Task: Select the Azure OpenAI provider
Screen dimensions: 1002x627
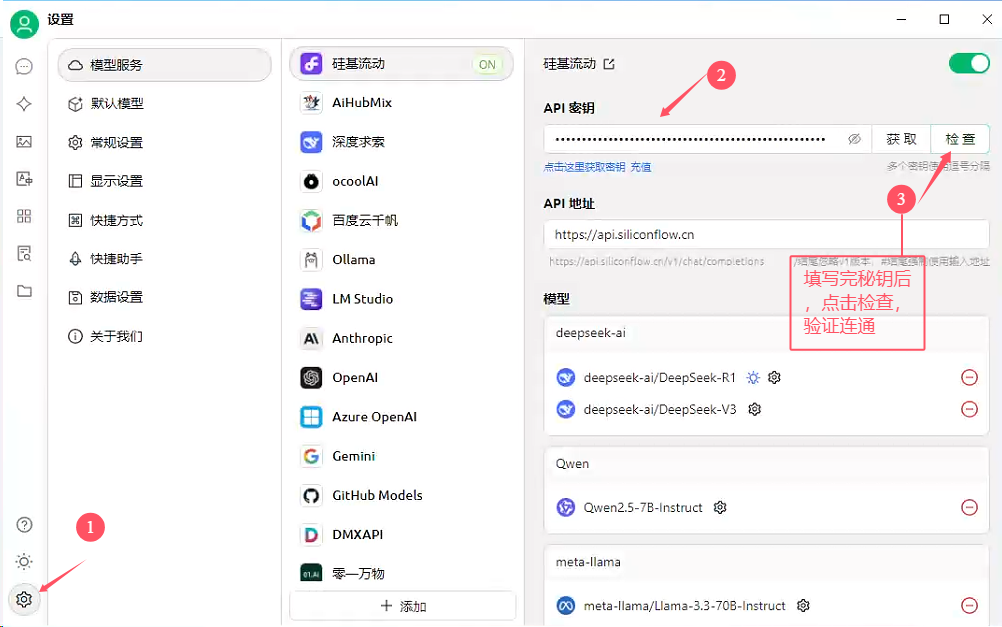Action: click(x=402, y=417)
